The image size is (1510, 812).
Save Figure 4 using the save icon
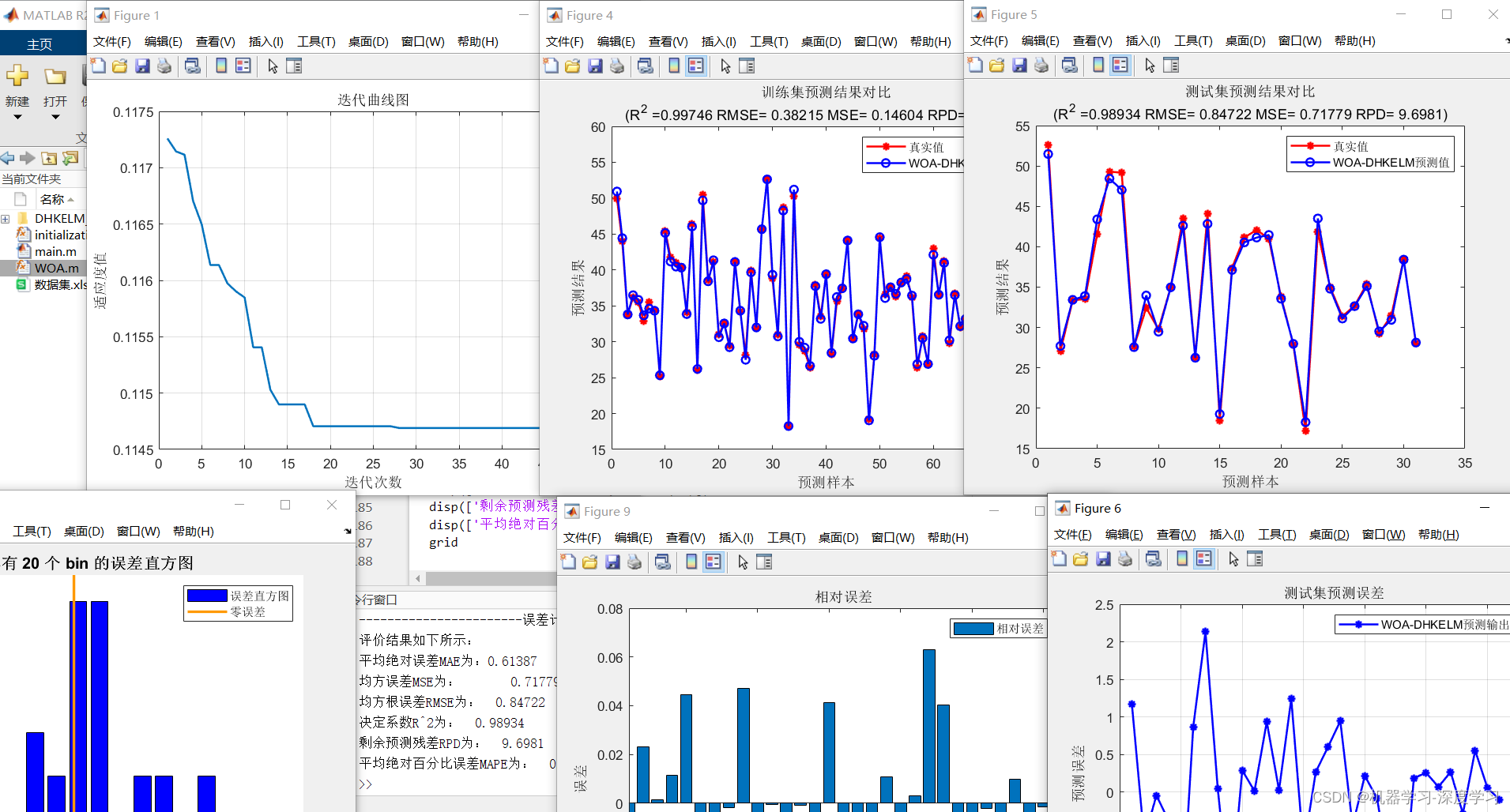595,66
